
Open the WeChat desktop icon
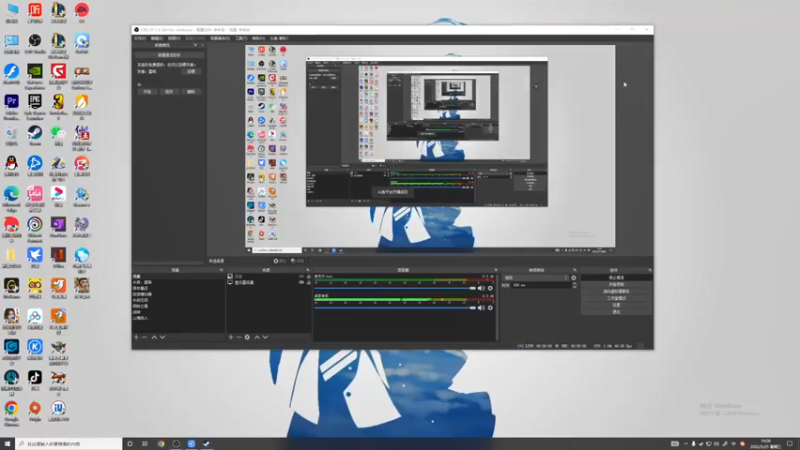pos(58,136)
